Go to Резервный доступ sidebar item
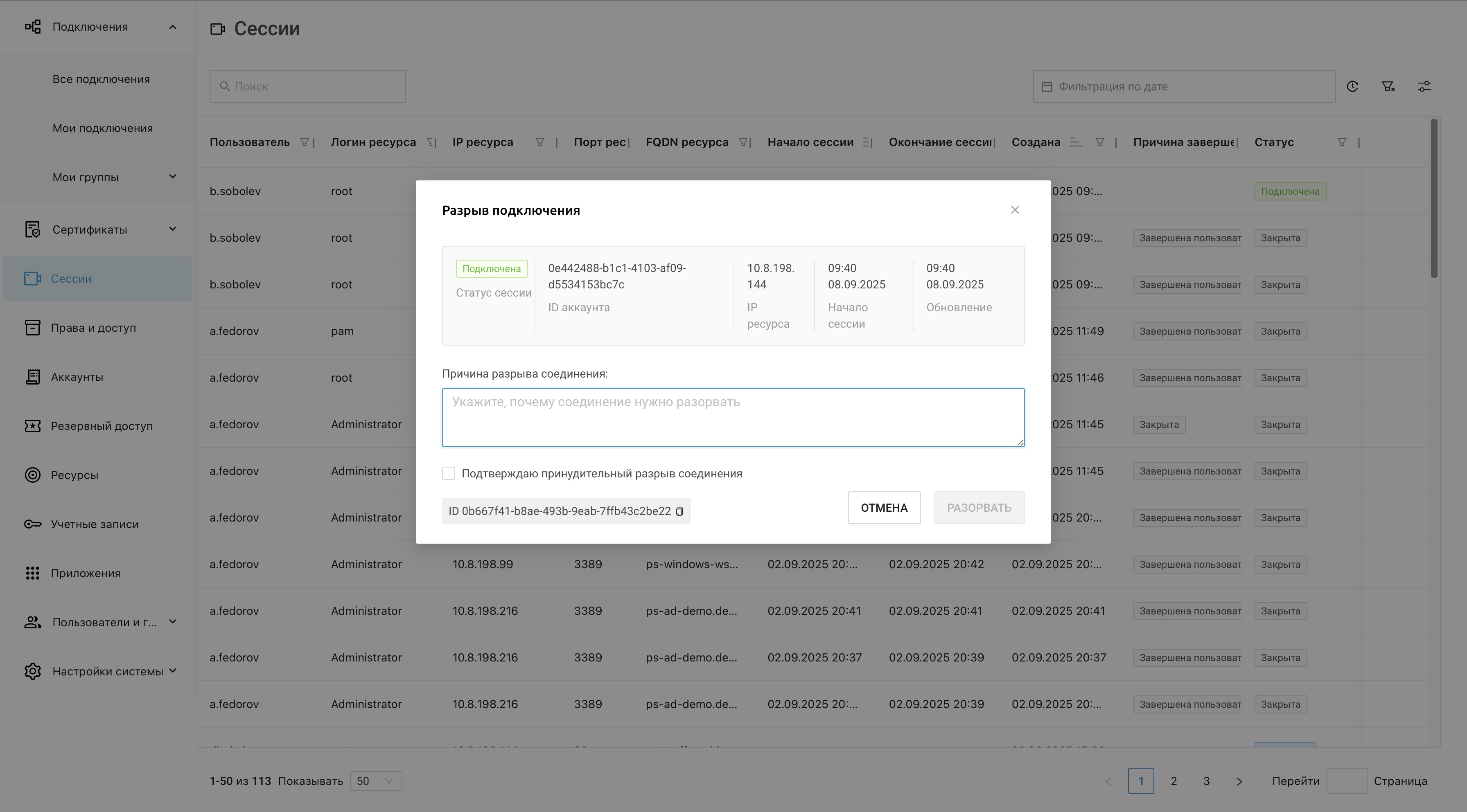Image resolution: width=1467 pixels, height=812 pixels. (x=102, y=425)
